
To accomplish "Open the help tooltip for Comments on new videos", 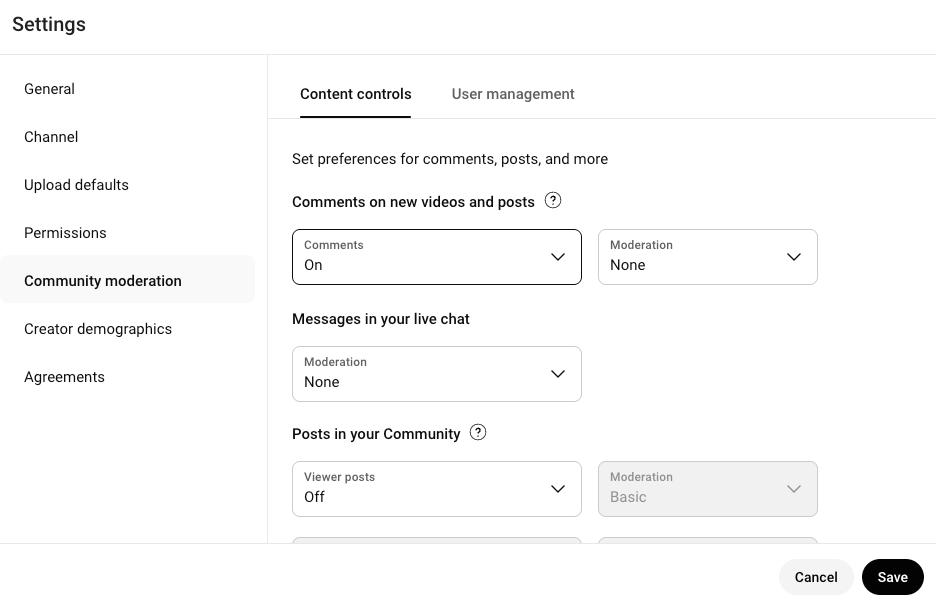I will click(553, 200).
